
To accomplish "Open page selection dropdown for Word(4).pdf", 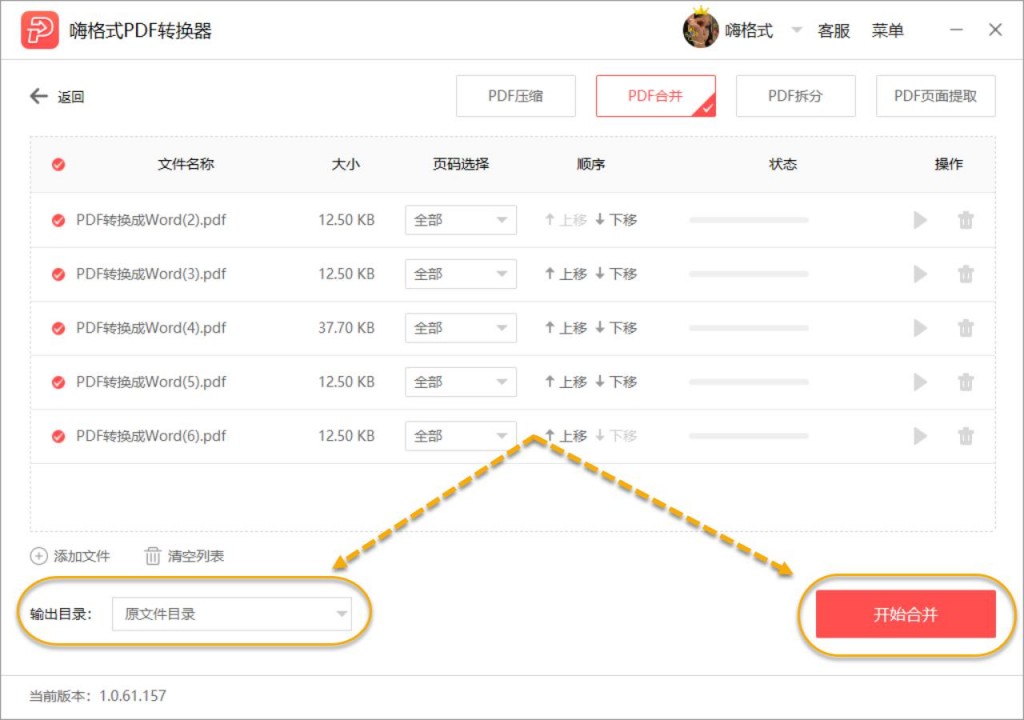I will click(x=460, y=328).
